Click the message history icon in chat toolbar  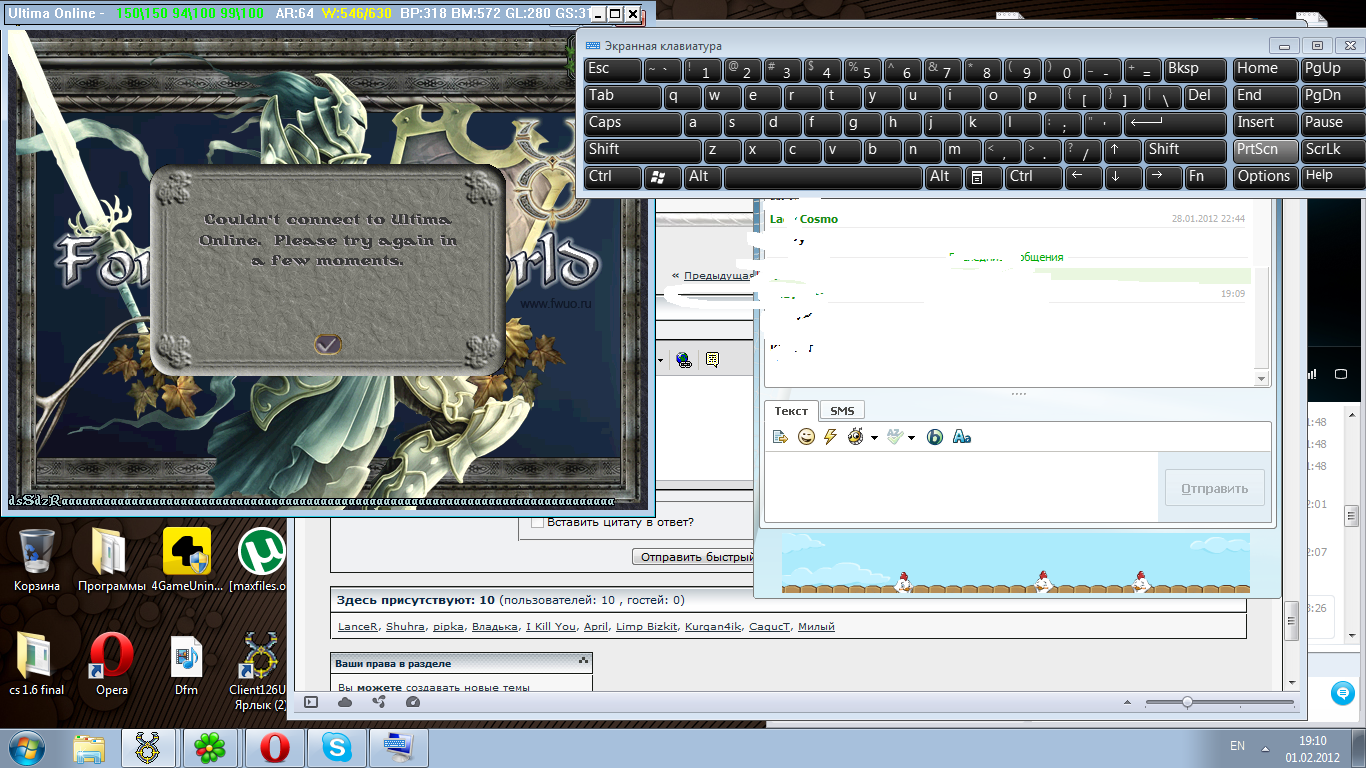[781, 437]
